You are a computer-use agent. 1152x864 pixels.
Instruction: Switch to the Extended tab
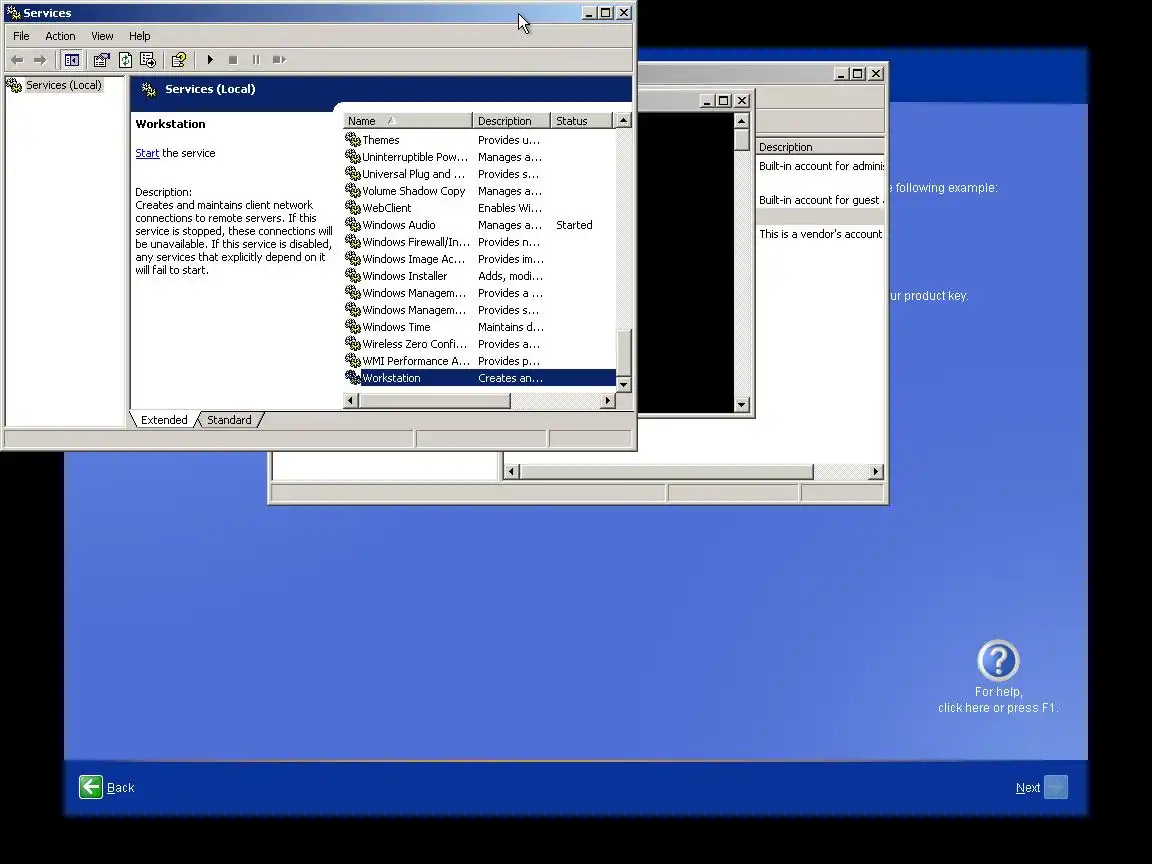click(x=164, y=420)
